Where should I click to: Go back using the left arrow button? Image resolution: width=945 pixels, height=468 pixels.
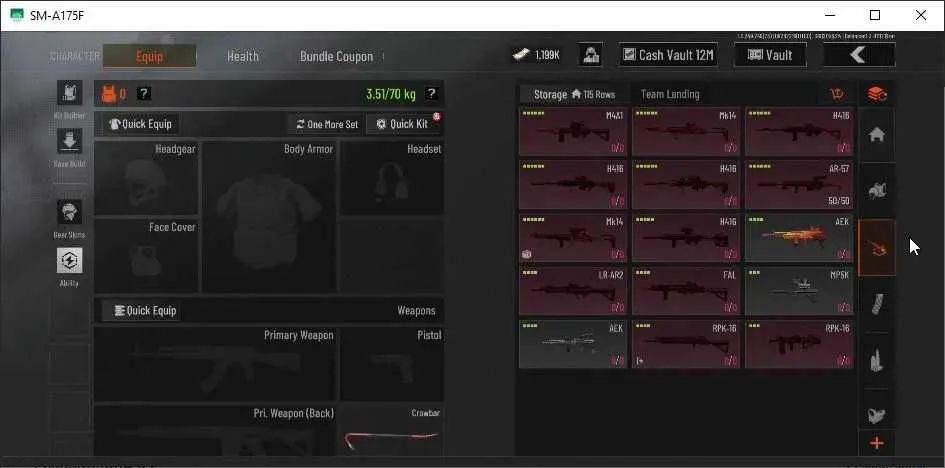pyautogui.click(x=859, y=55)
